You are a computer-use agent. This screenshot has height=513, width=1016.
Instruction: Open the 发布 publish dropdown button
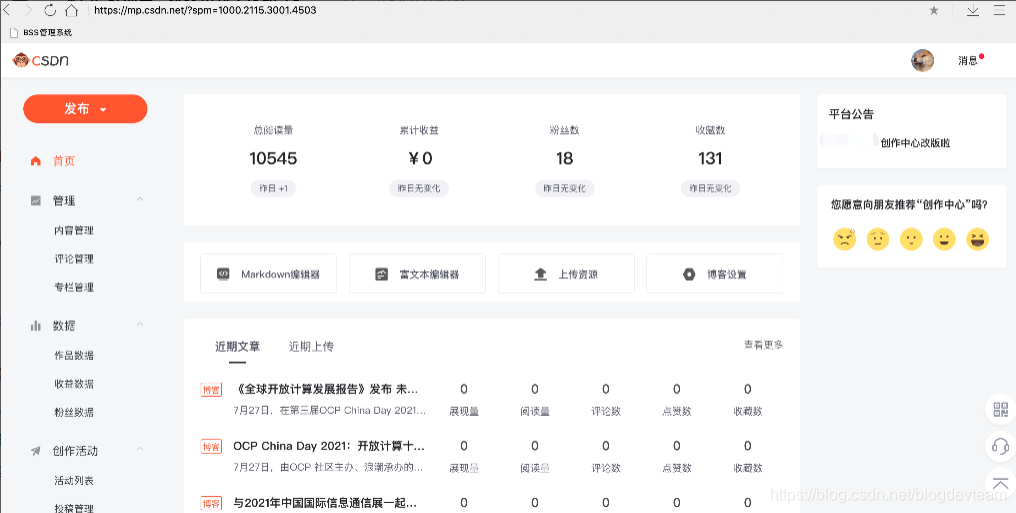tap(85, 109)
